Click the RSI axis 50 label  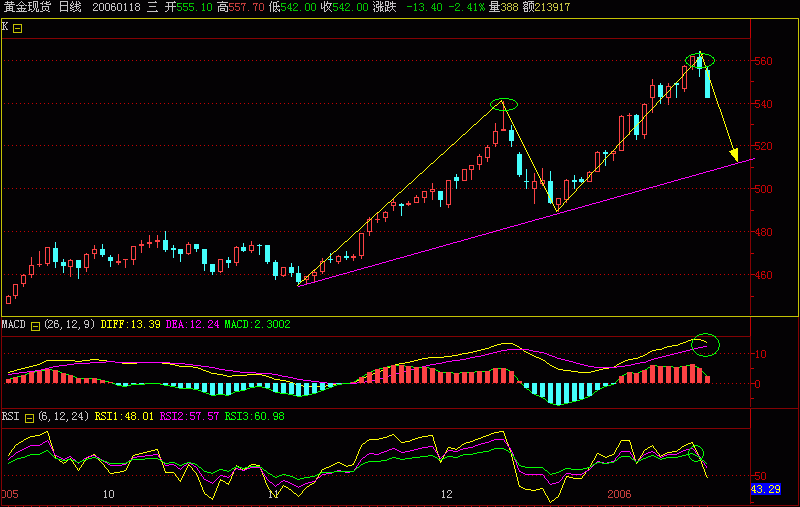761,476
